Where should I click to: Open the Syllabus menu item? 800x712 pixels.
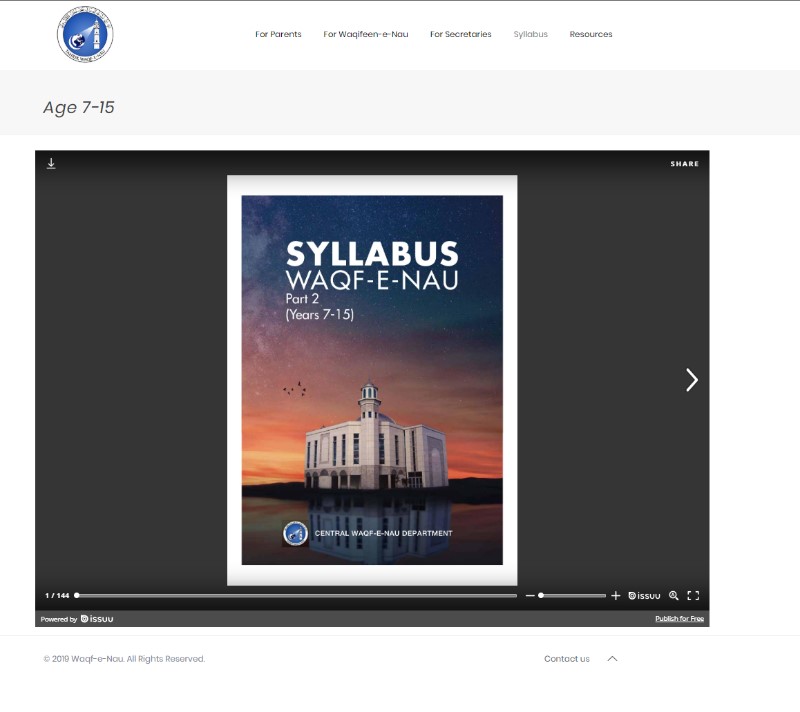pyautogui.click(x=530, y=35)
